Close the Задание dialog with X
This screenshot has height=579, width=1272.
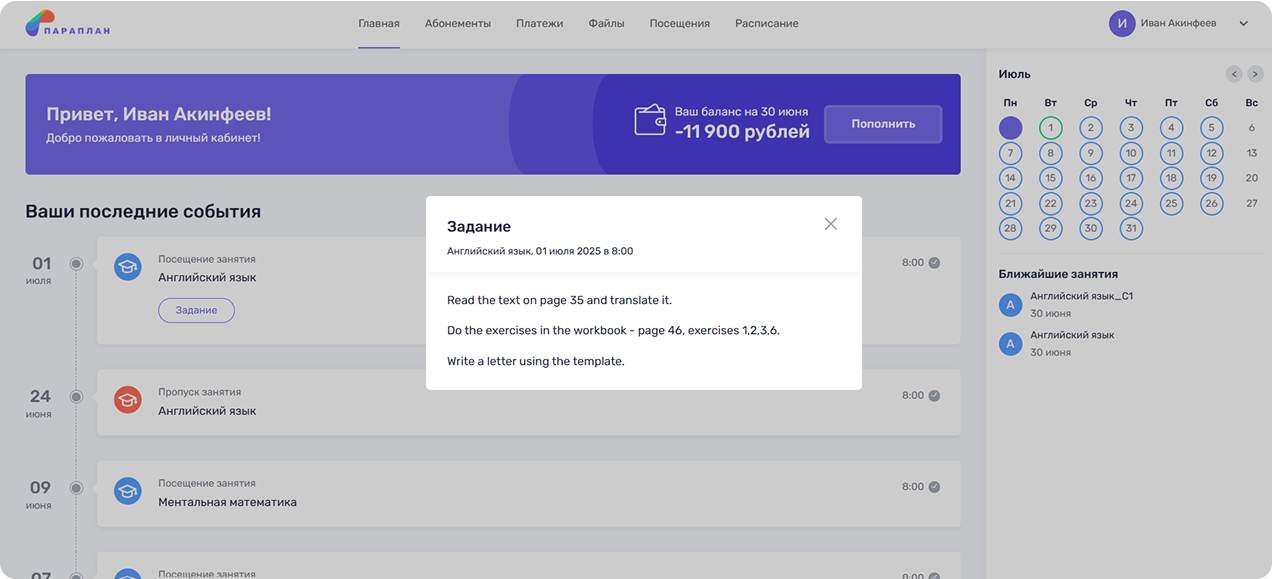830,224
